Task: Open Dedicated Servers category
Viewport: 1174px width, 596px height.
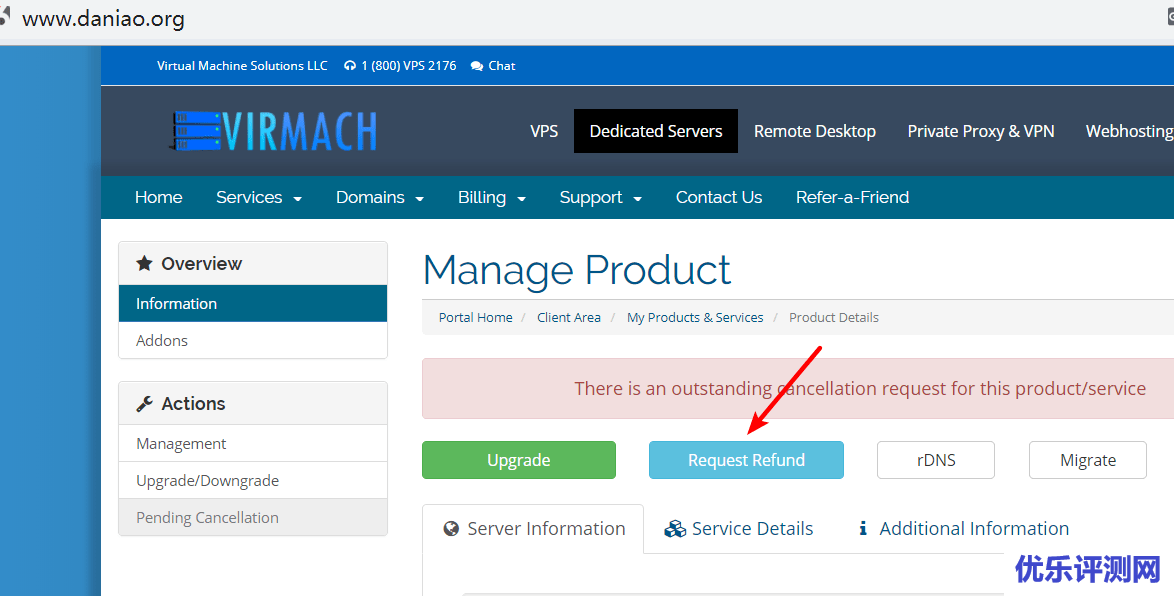Action: pos(656,131)
